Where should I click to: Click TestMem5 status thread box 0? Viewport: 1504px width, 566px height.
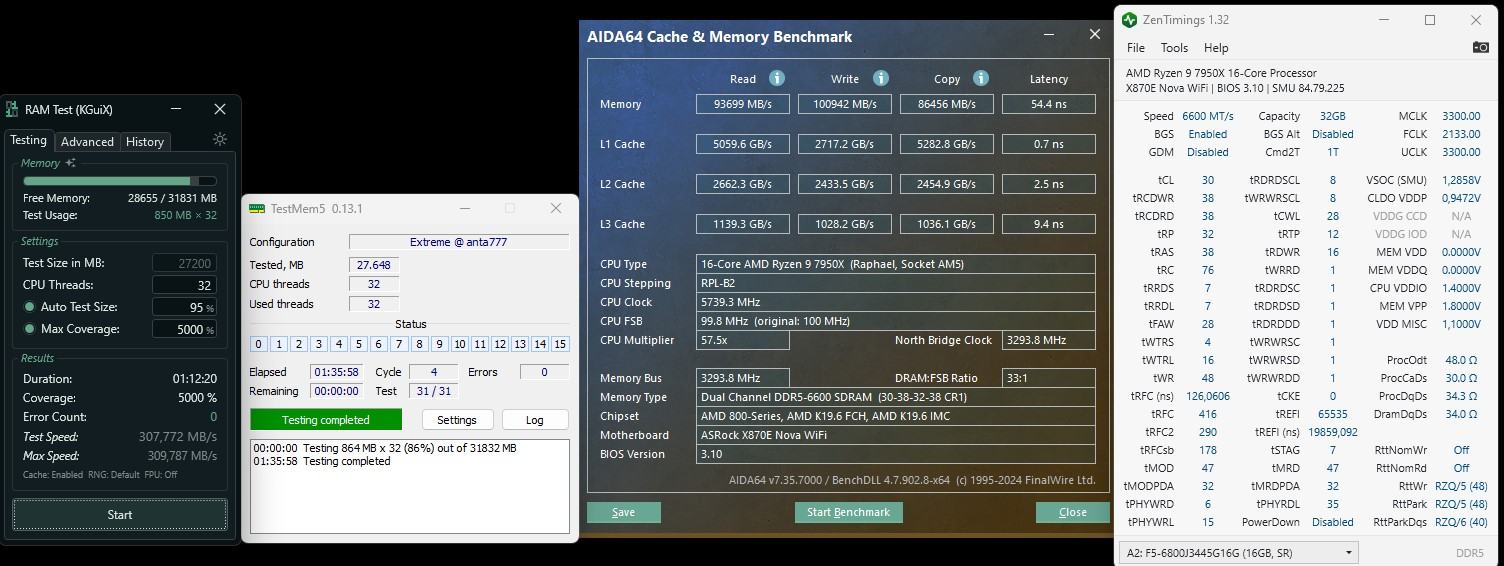[x=259, y=344]
